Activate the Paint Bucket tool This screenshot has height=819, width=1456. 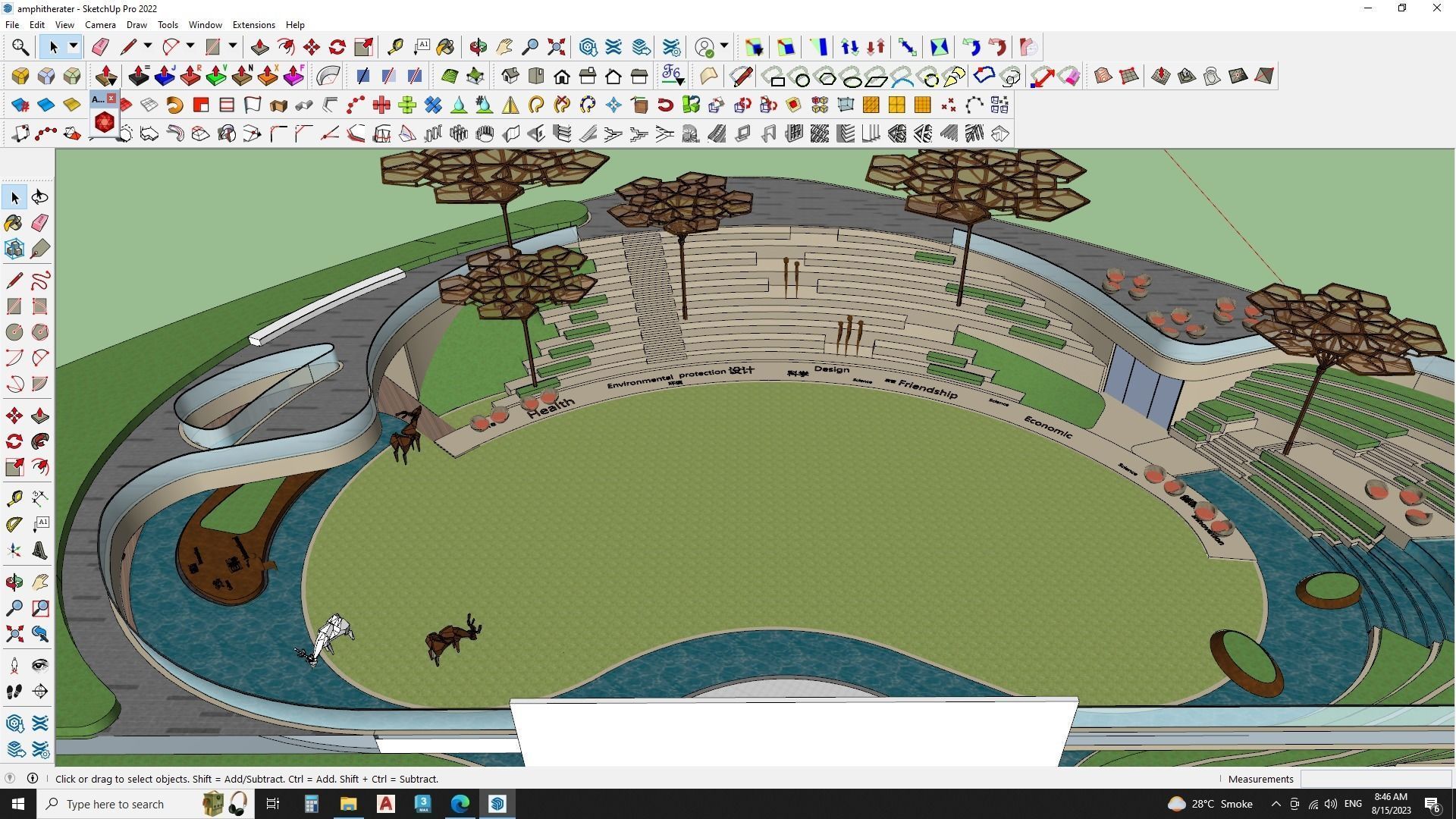click(14, 222)
